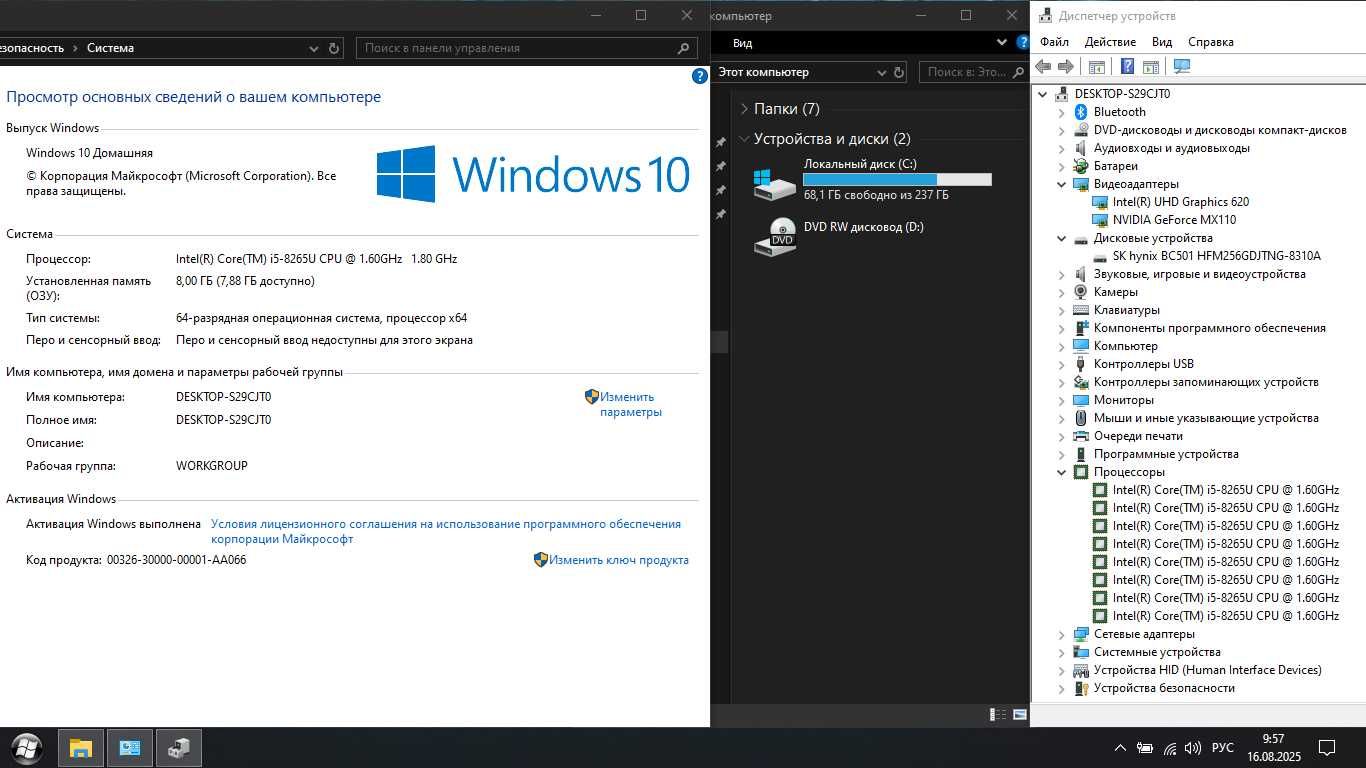
Task: Expand the Explorer ribbon with the chevron
Action: click(1002, 42)
